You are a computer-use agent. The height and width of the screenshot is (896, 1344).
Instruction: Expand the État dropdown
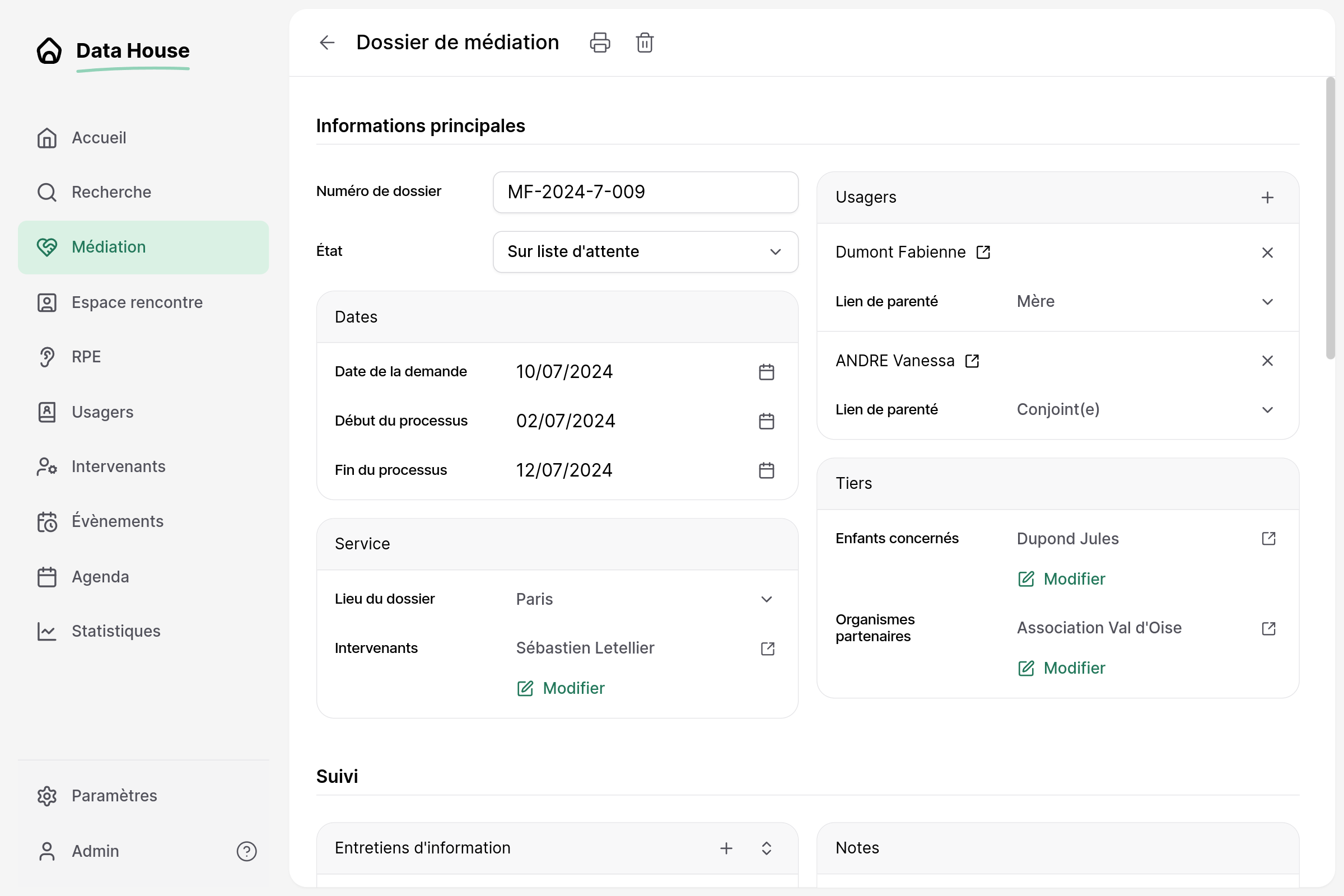[x=645, y=252]
